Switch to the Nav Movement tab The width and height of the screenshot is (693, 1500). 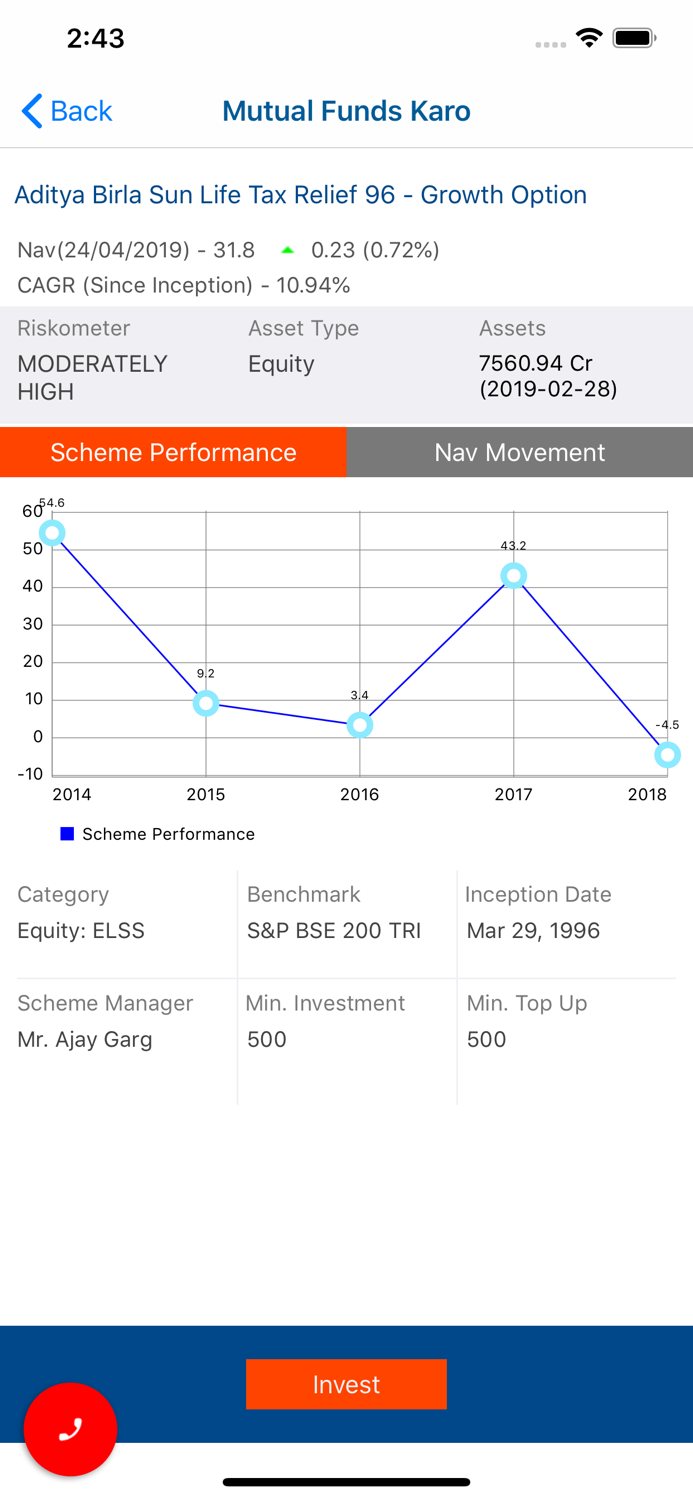coord(519,452)
